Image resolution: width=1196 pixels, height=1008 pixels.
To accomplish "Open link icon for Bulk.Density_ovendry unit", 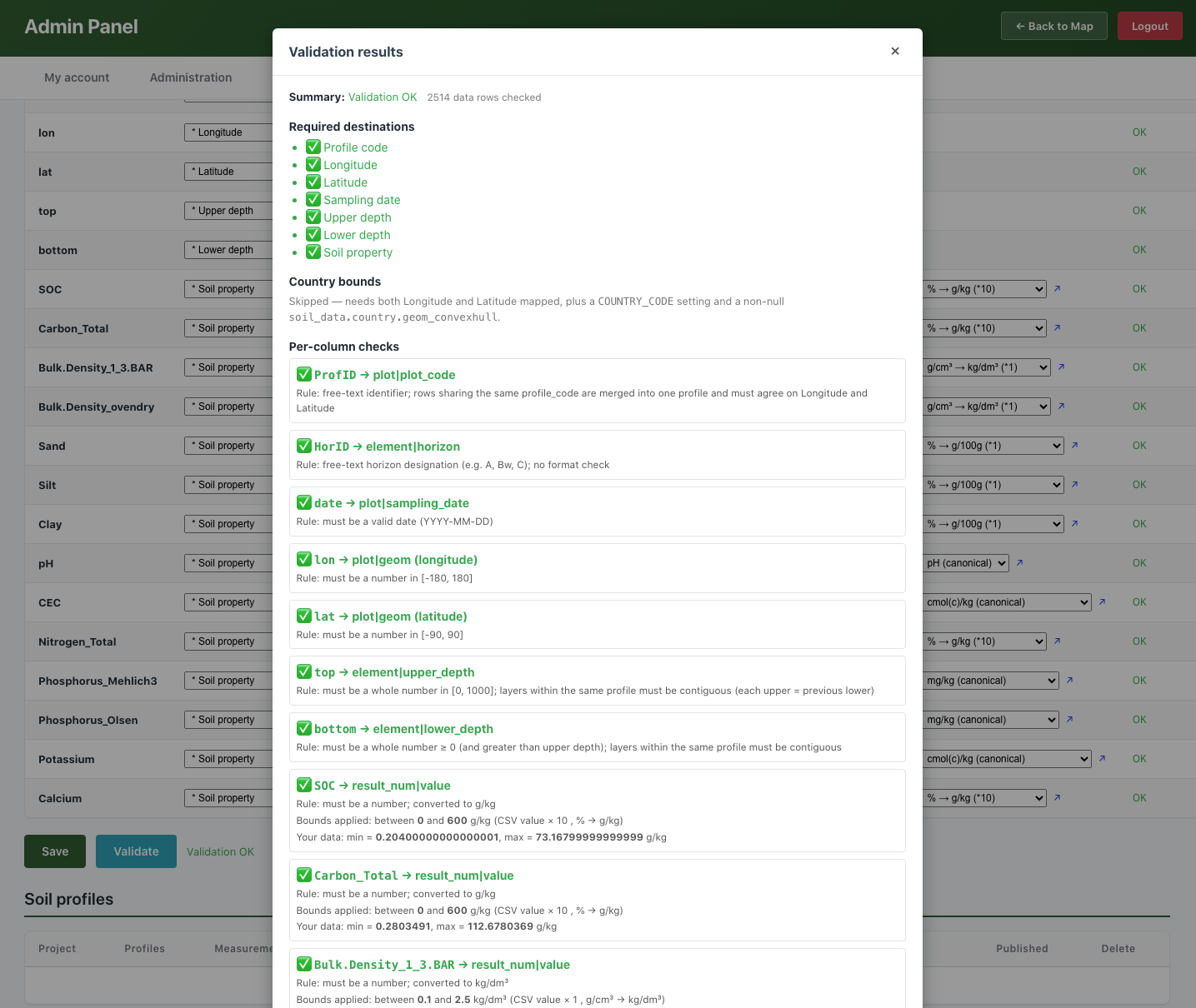I will pyautogui.click(x=1061, y=407).
